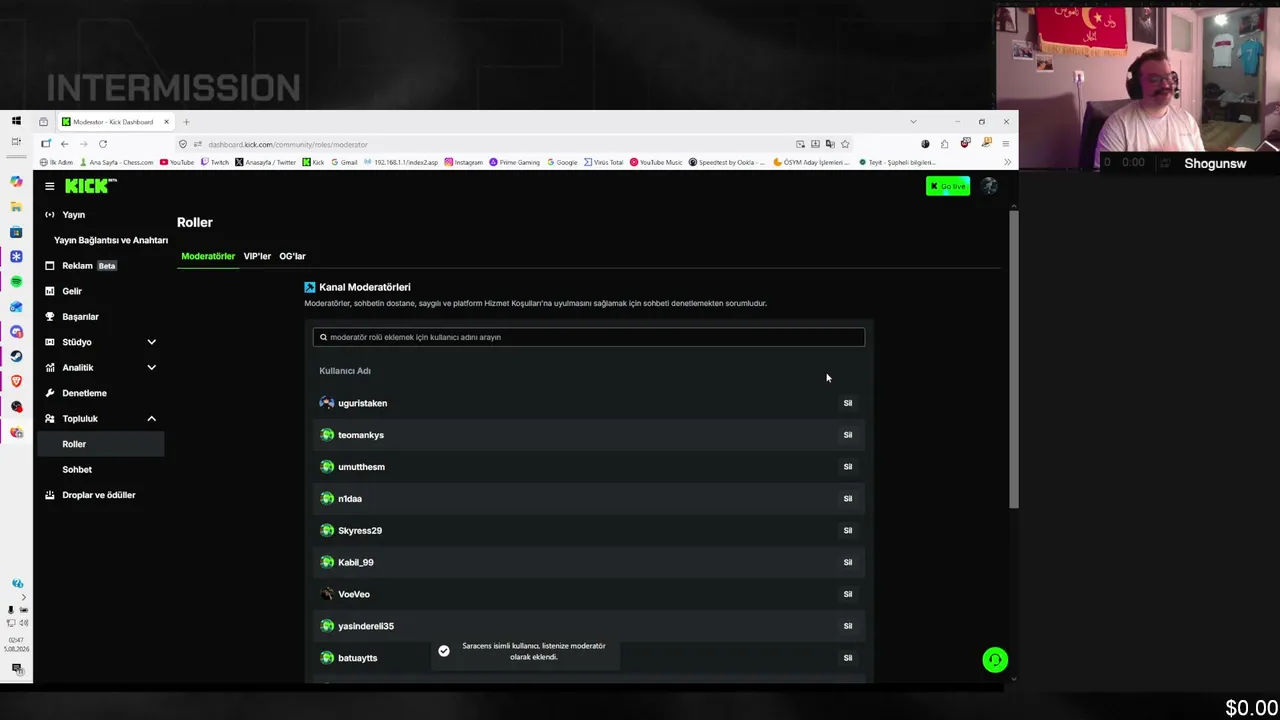Open Yayın Bağlantısı ve Anahtarı

point(111,240)
